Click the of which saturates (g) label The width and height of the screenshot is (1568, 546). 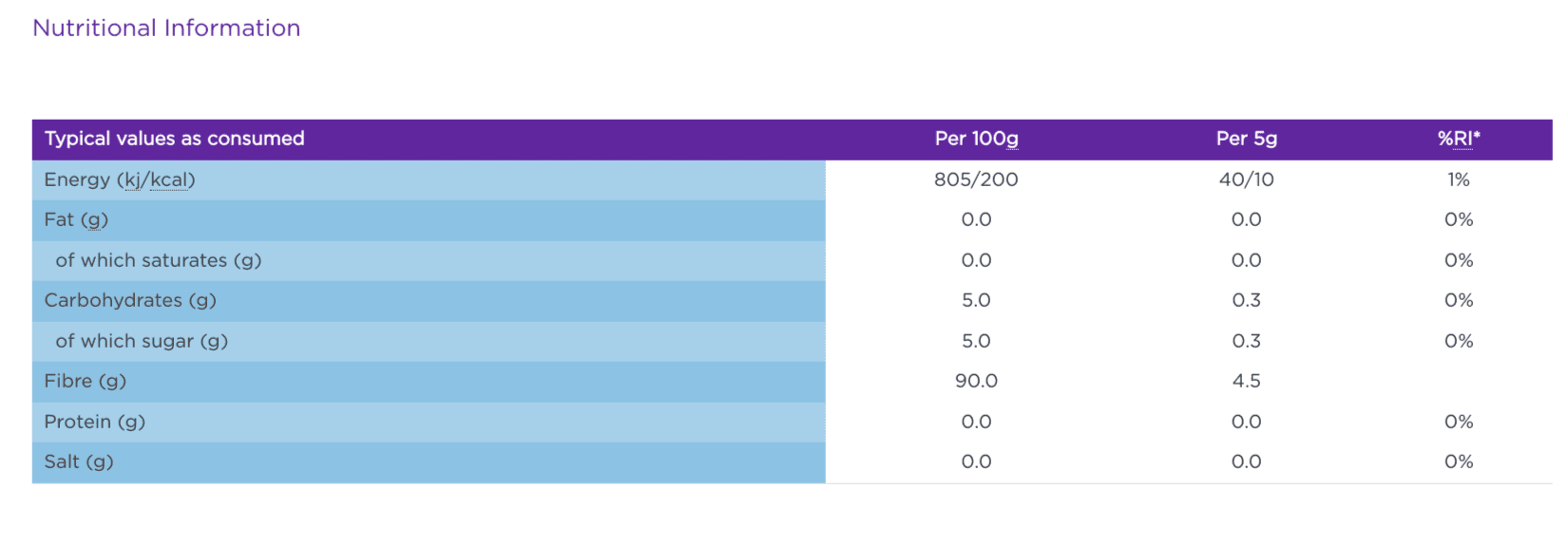click(x=158, y=260)
